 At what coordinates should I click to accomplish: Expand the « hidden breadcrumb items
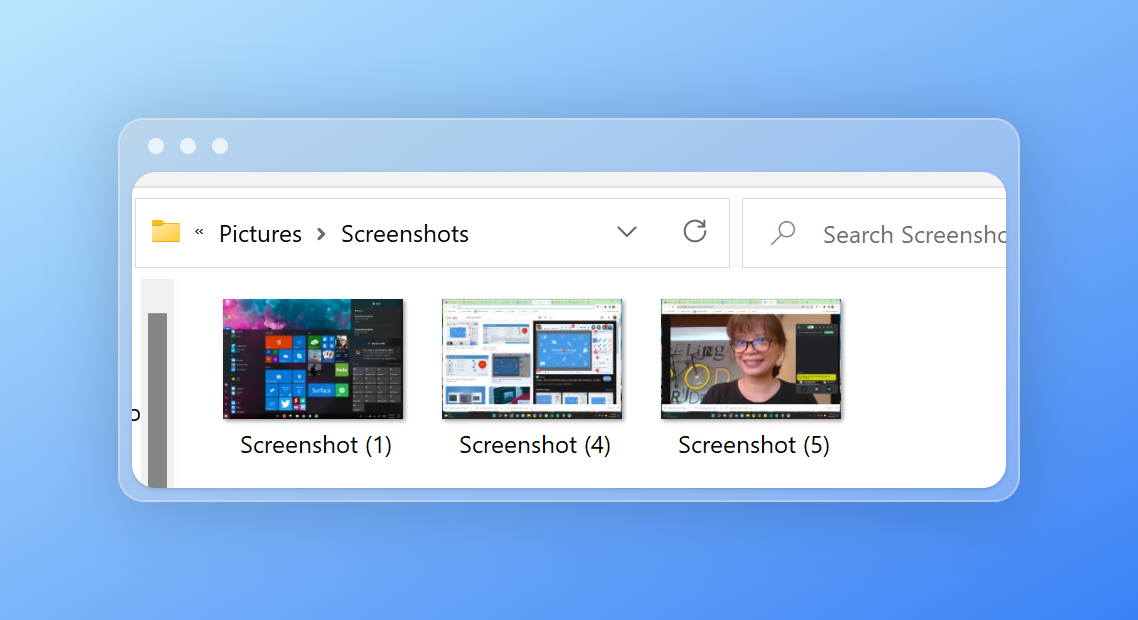(x=198, y=233)
